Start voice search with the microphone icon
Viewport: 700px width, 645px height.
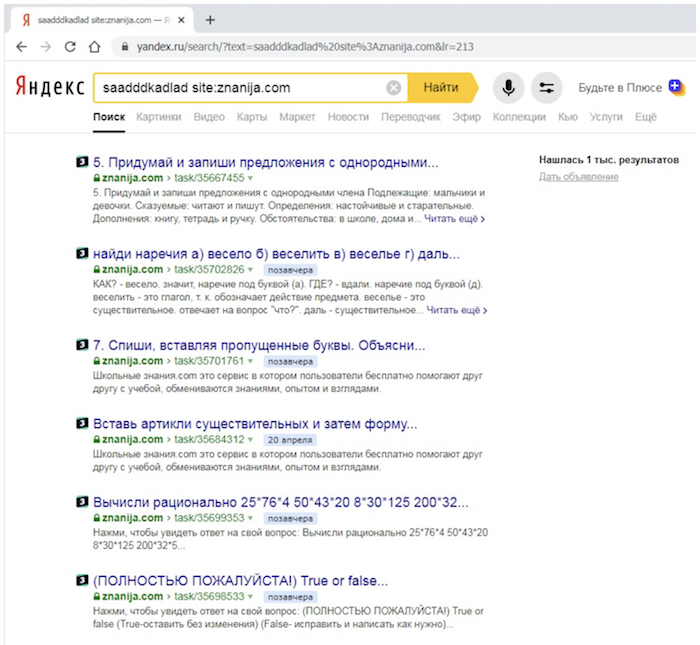[508, 88]
